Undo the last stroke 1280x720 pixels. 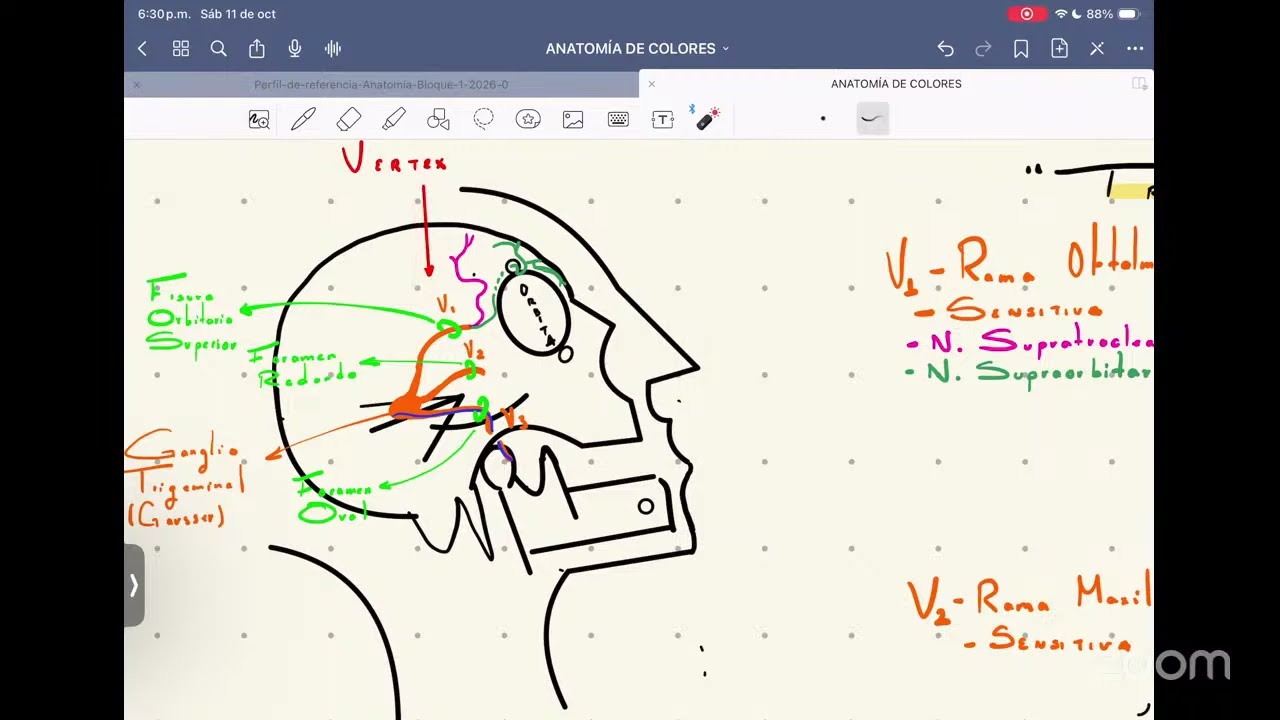coord(945,48)
